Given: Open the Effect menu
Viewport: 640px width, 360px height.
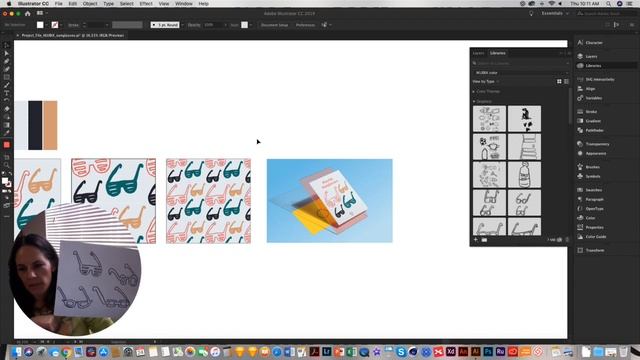Looking at the screenshot, I should [x=146, y=4].
